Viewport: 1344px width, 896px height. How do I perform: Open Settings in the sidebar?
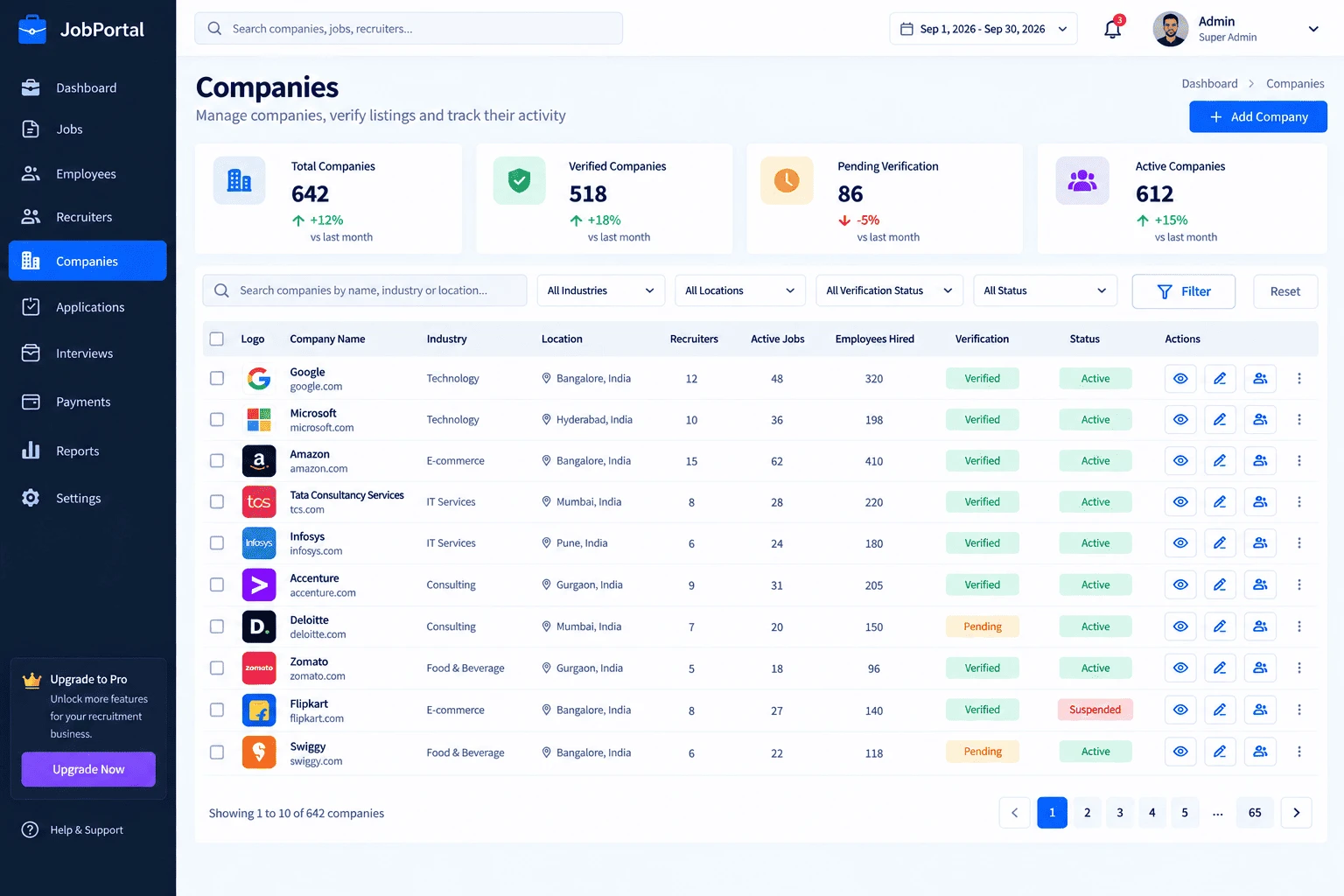87,498
